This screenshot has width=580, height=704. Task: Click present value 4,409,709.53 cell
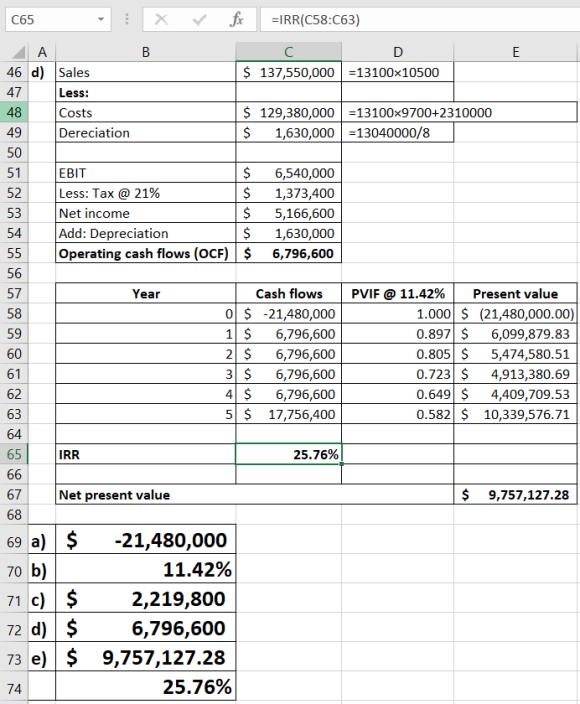[515, 394]
